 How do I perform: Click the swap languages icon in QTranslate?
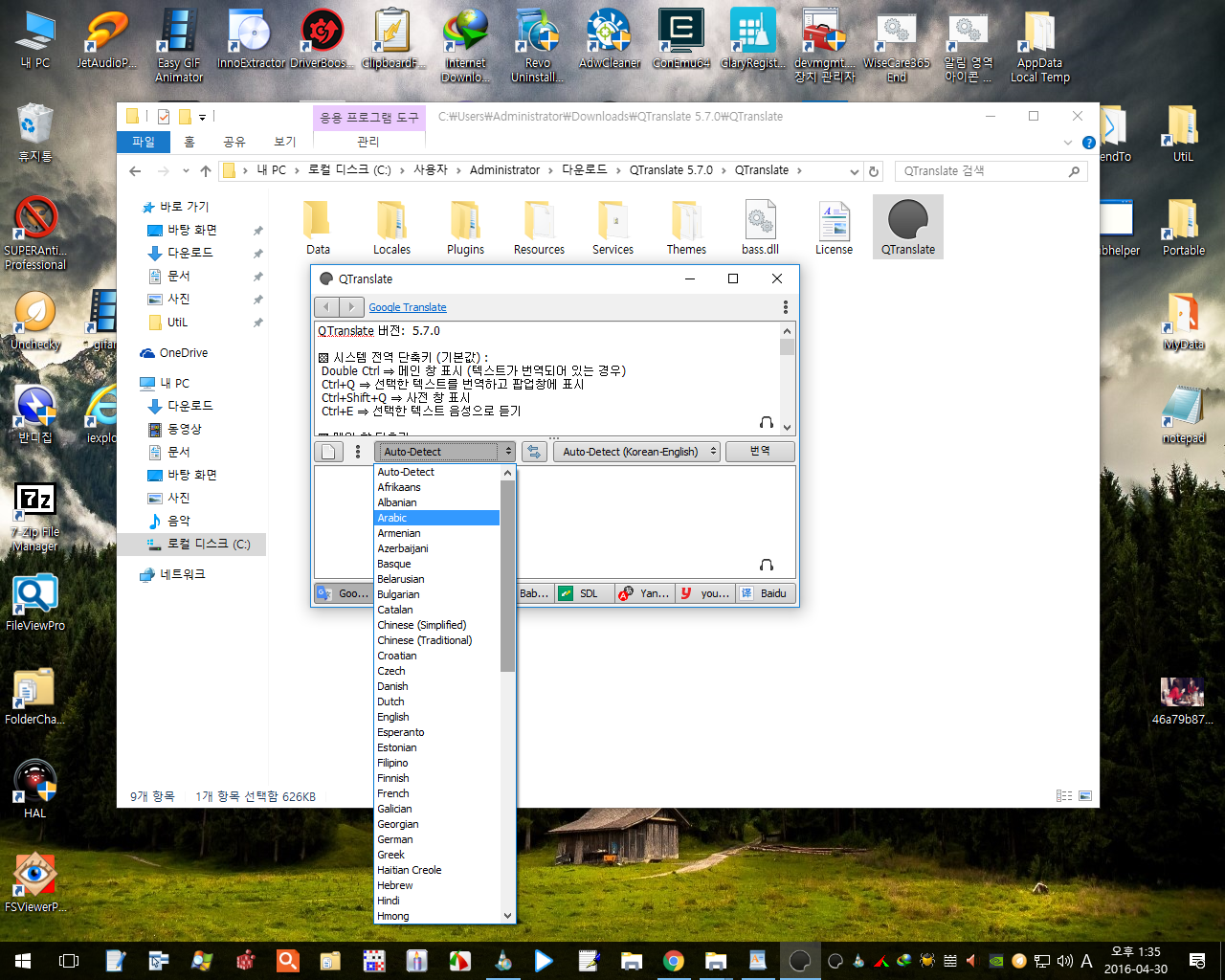click(x=534, y=452)
